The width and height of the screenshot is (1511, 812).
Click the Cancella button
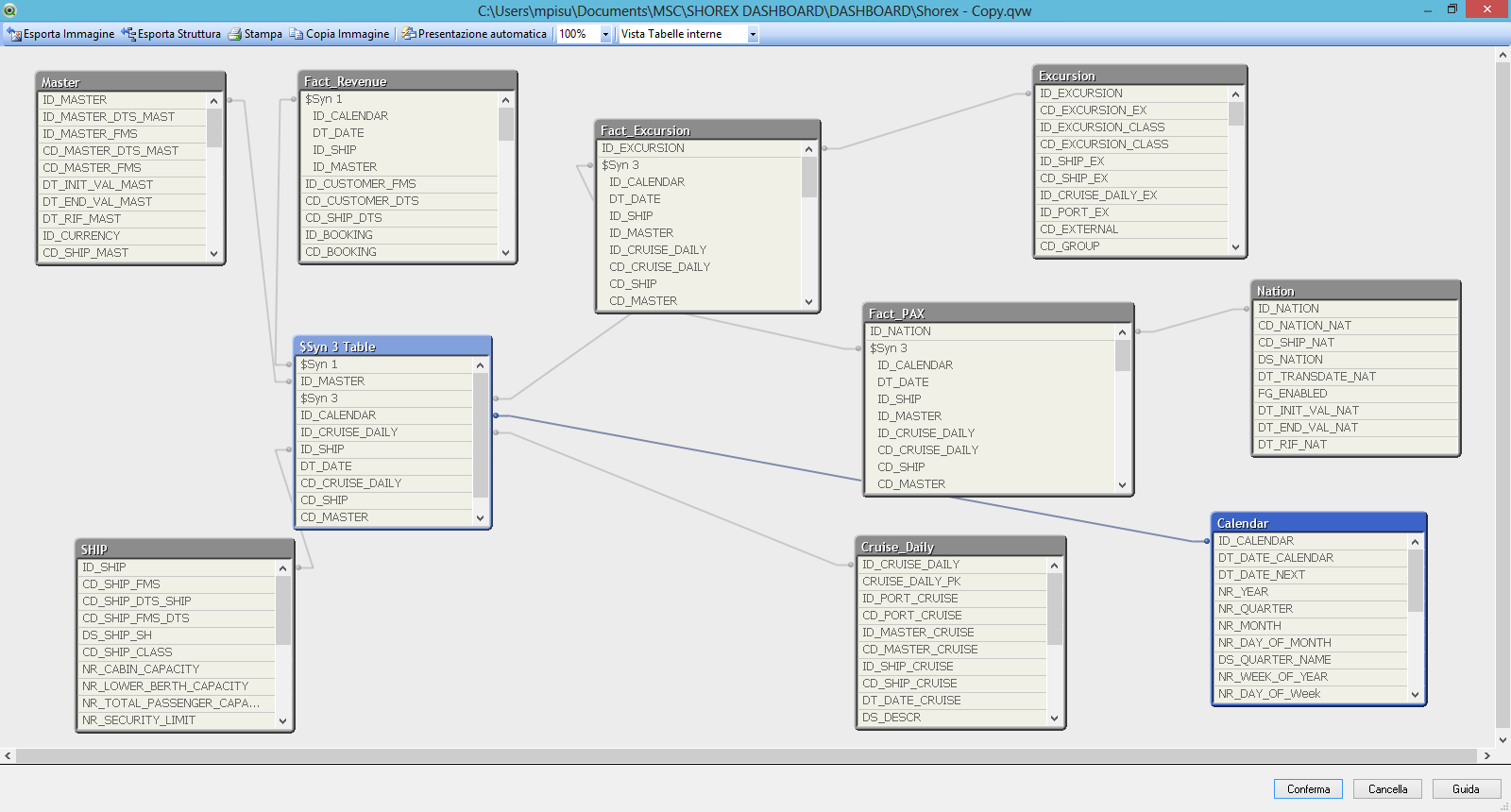(x=1387, y=789)
